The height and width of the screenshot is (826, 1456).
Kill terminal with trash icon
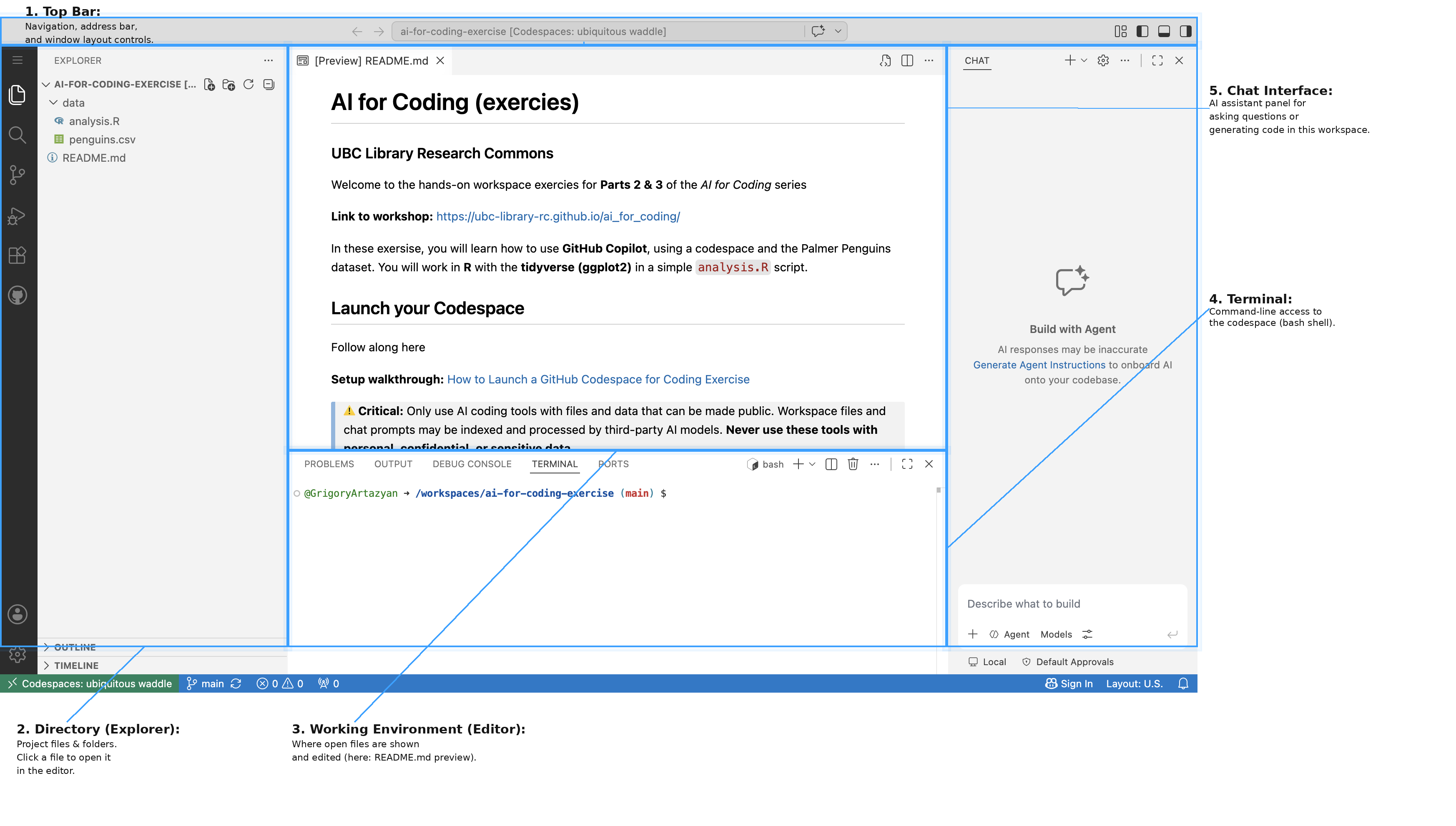coord(852,464)
